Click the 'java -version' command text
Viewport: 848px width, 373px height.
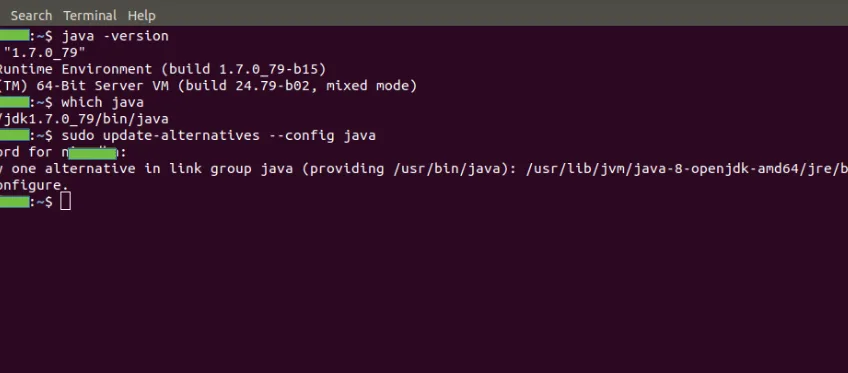coord(115,36)
